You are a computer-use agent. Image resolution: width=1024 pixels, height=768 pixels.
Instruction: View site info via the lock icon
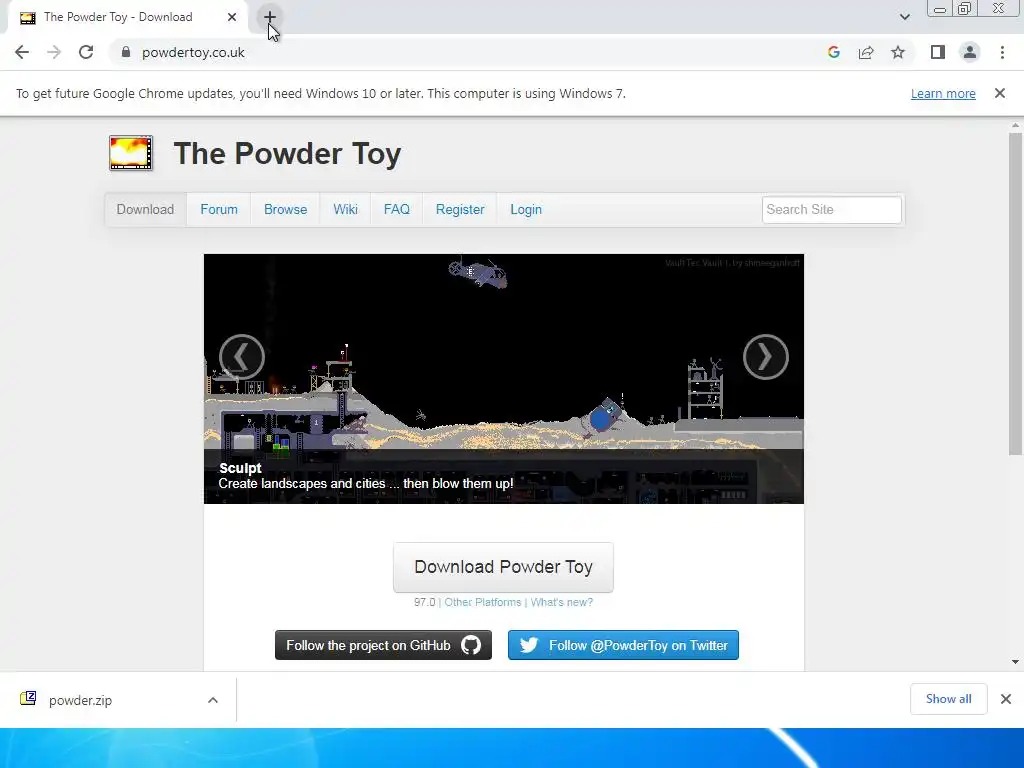(126, 52)
